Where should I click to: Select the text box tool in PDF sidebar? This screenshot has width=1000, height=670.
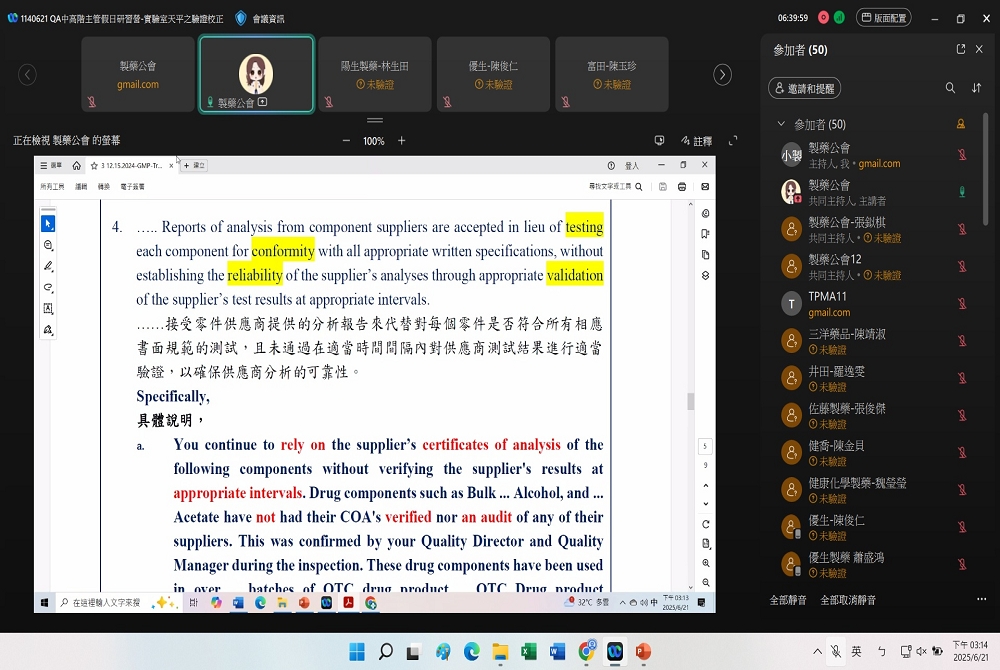tap(48, 309)
